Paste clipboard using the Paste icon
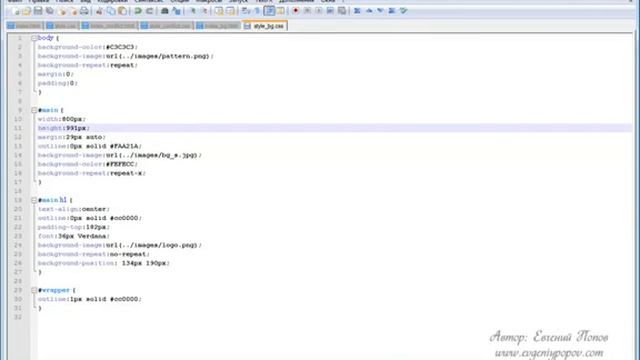 click(x=122, y=11)
